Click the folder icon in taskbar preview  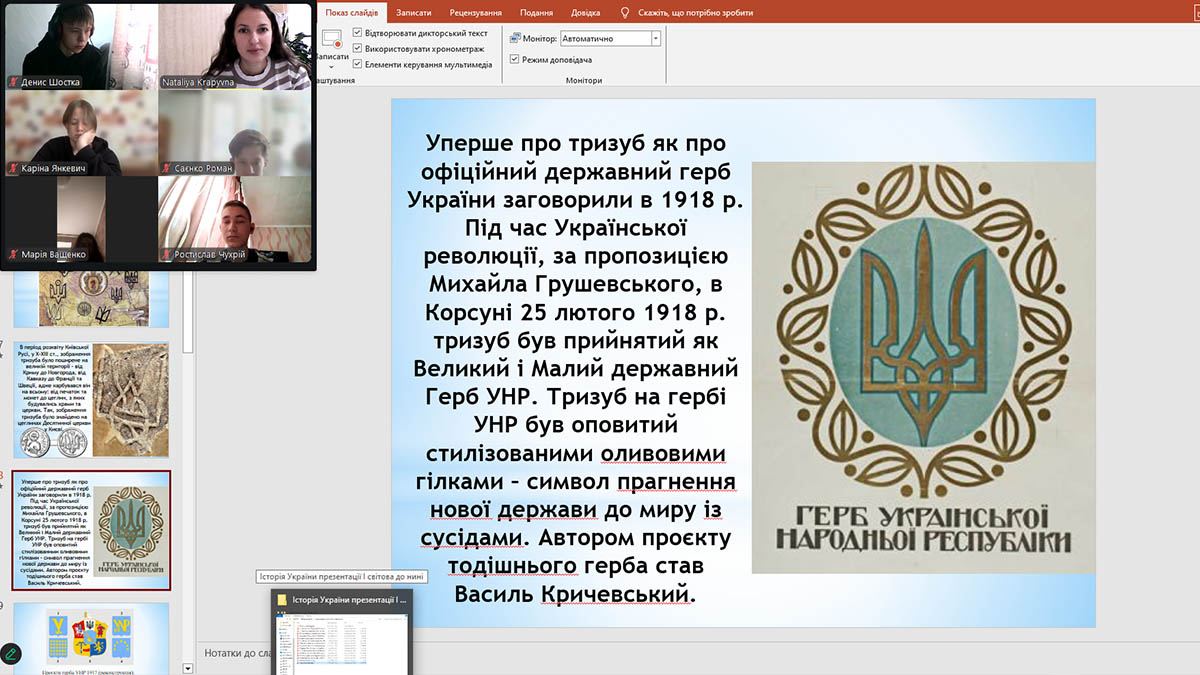click(282, 600)
